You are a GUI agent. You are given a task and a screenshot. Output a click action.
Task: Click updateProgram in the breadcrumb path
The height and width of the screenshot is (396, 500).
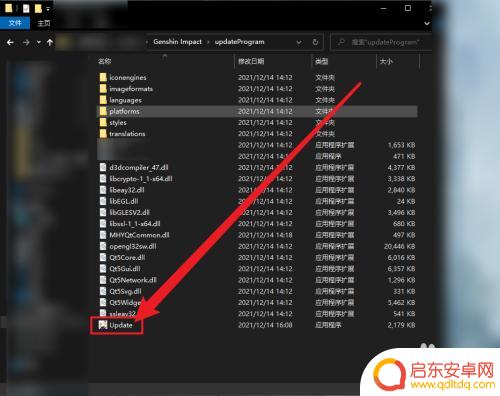[x=239, y=42]
